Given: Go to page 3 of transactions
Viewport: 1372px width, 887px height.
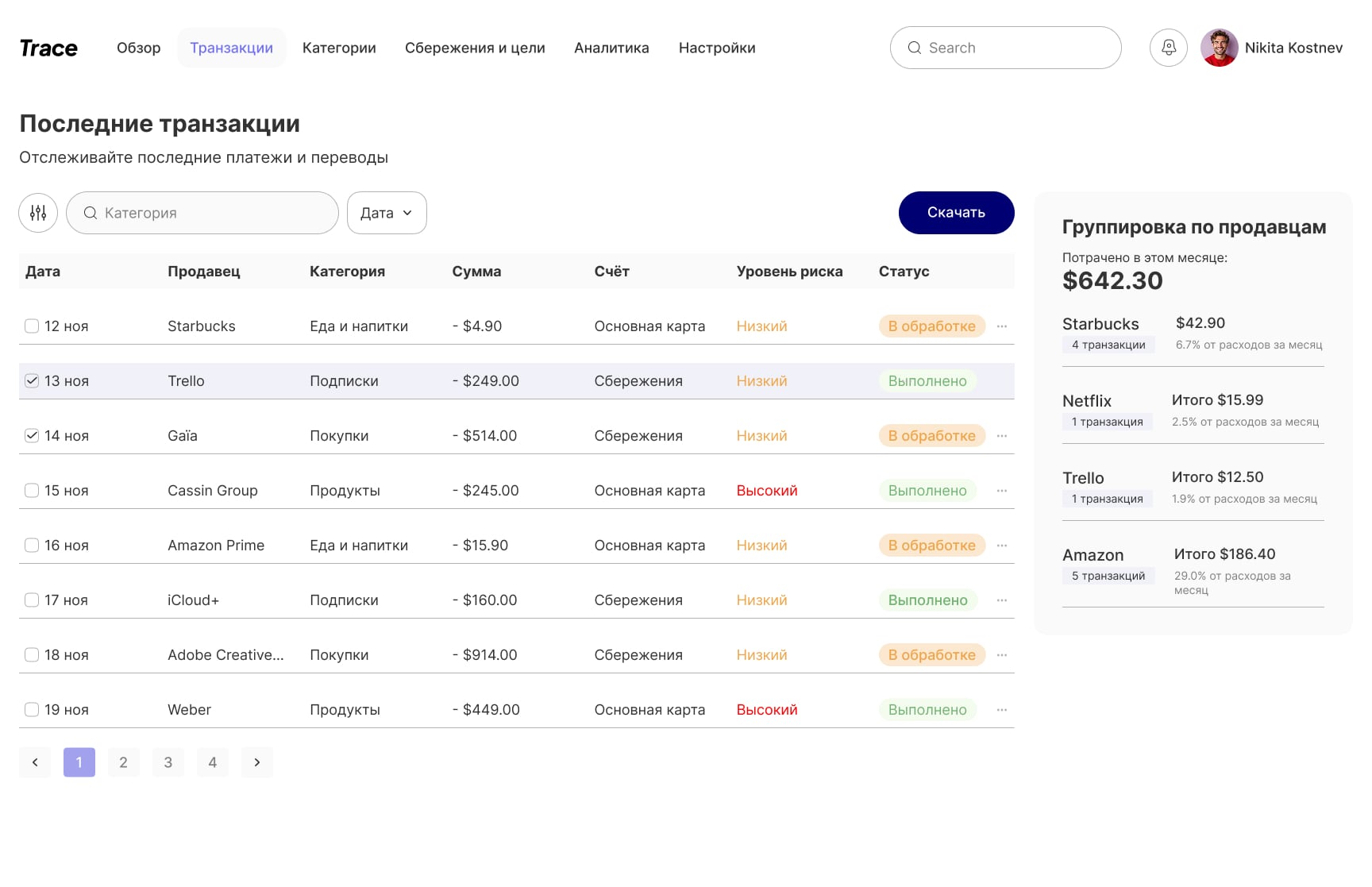Looking at the screenshot, I should (x=168, y=762).
